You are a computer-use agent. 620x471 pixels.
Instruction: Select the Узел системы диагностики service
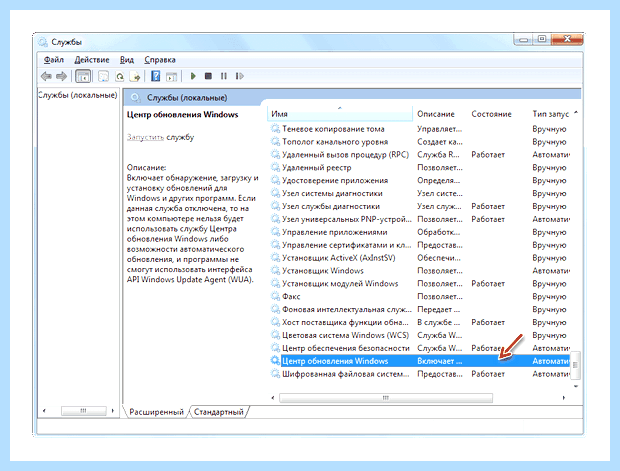pos(332,193)
